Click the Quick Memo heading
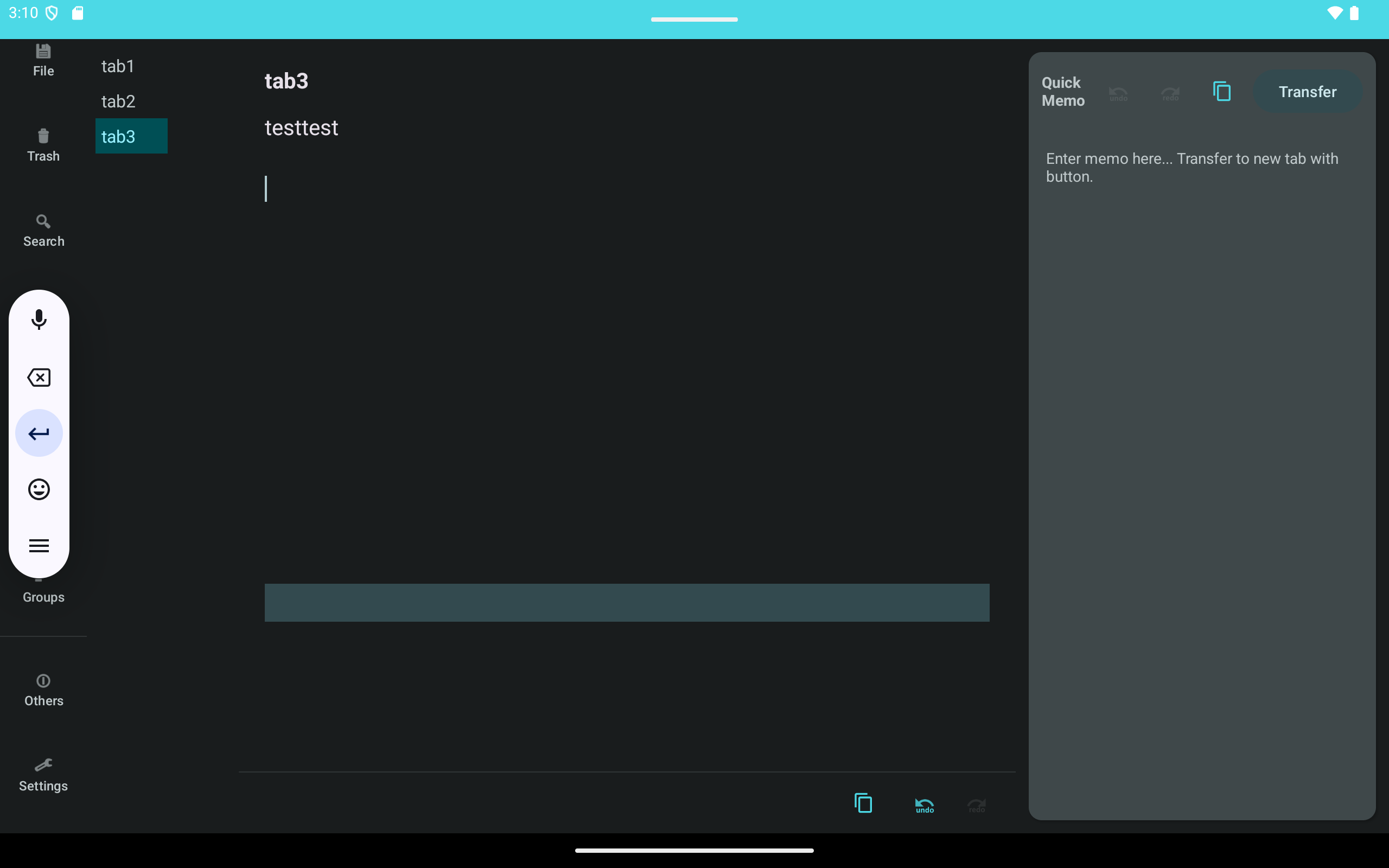The image size is (1389, 868). point(1063,91)
